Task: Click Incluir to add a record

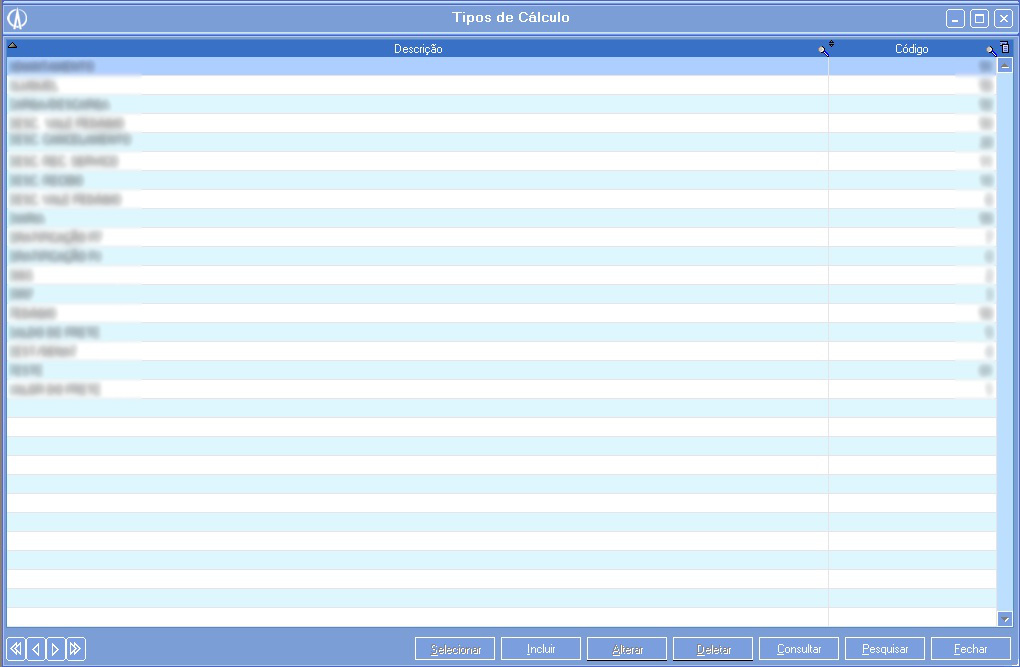Action: pos(541,649)
